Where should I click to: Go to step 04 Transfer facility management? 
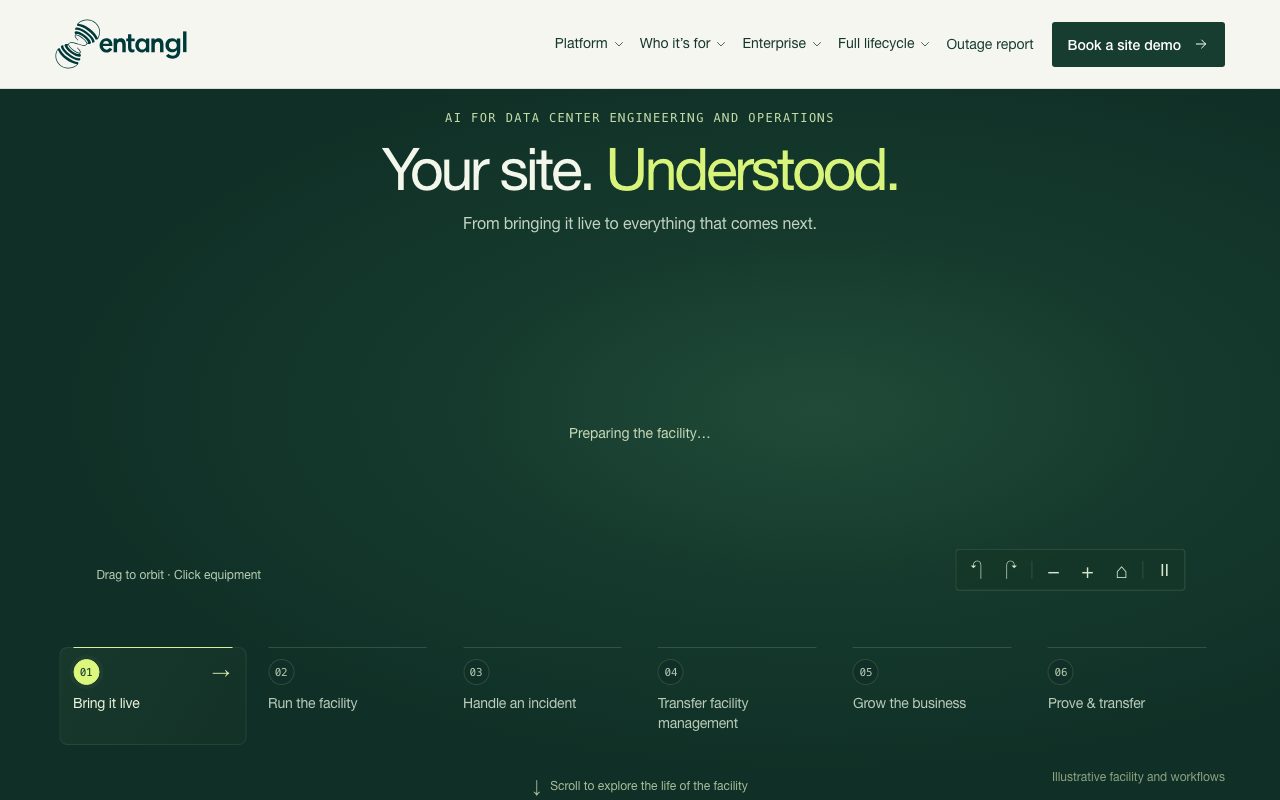pos(737,695)
